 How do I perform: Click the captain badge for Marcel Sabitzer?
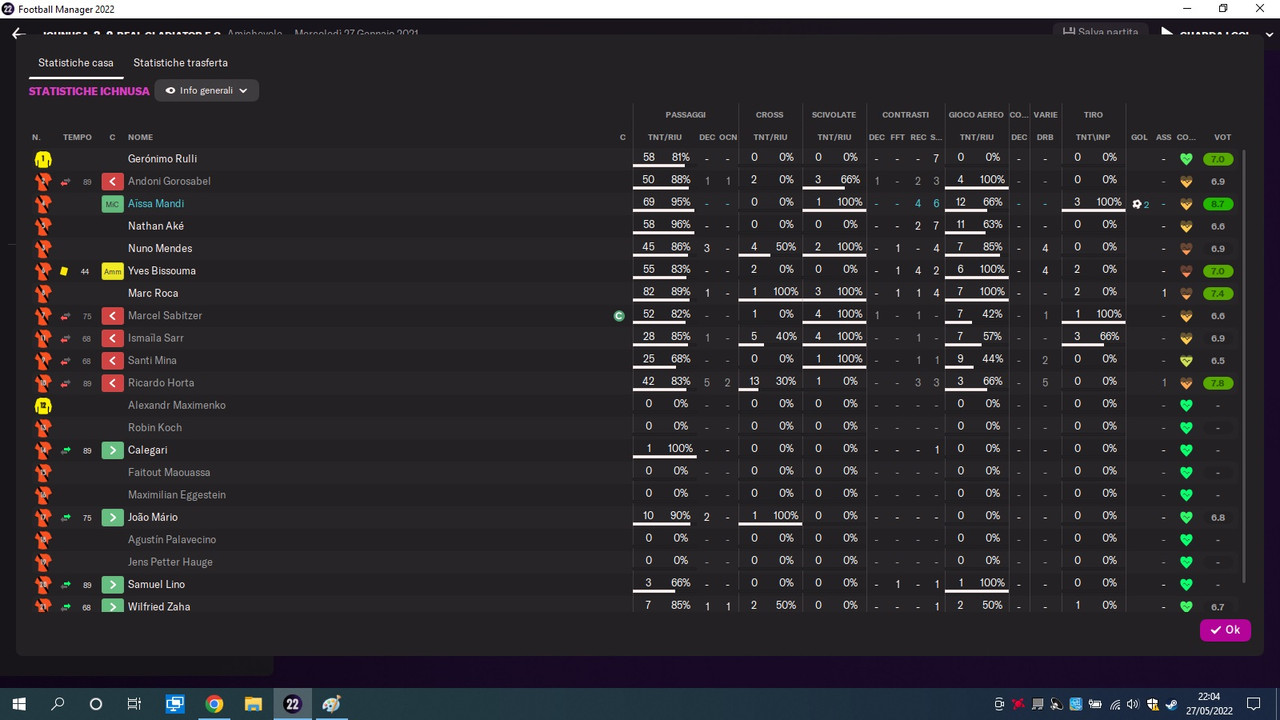click(619, 316)
